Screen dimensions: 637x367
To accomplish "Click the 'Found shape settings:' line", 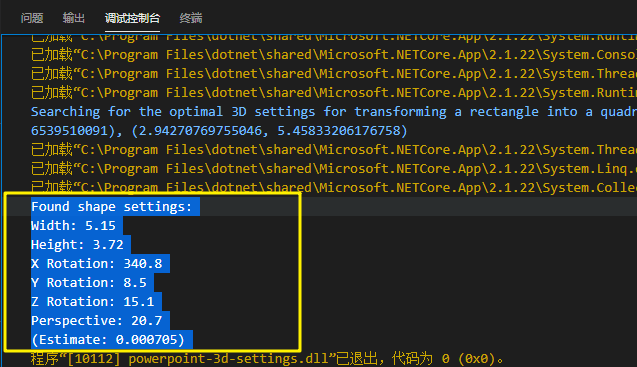I will tap(111, 206).
